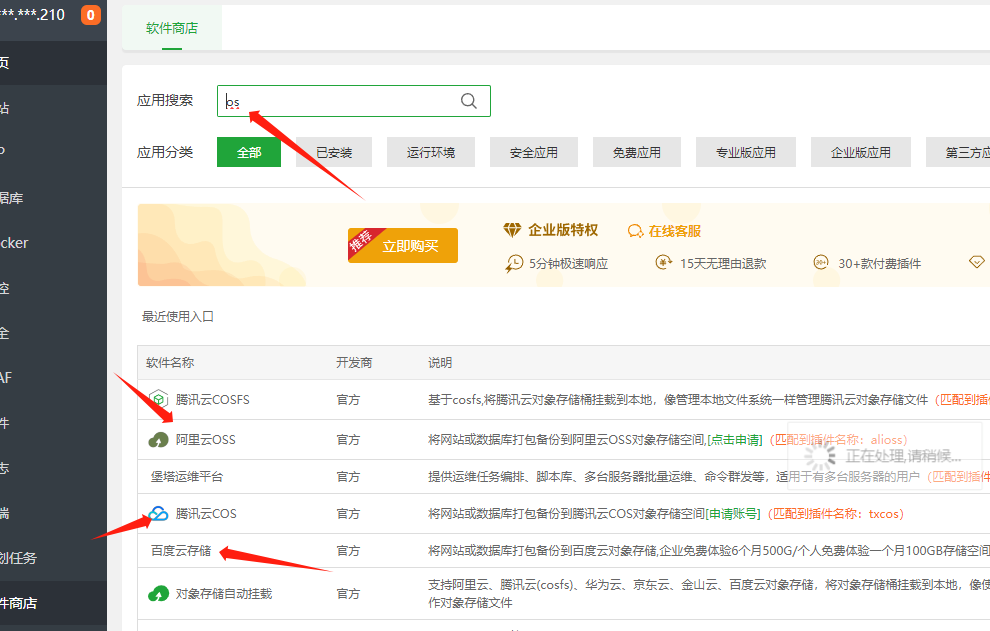Select the 企业版应用 category filter

tap(861, 152)
